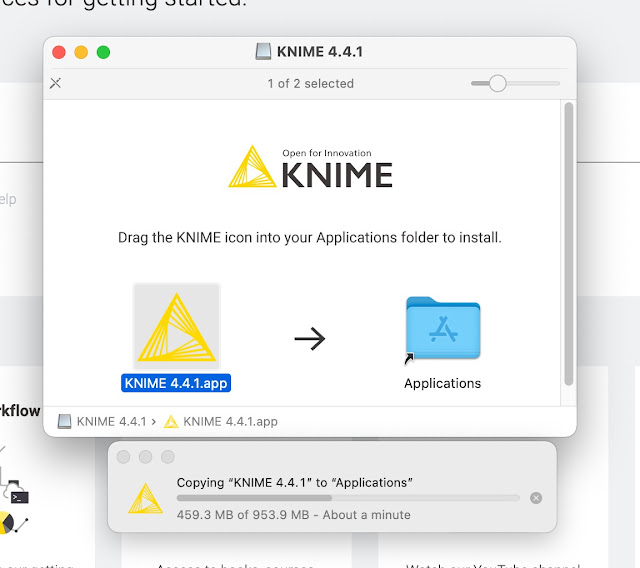The image size is (640, 568).
Task: Click the disk icon in window title
Action: click(263, 52)
